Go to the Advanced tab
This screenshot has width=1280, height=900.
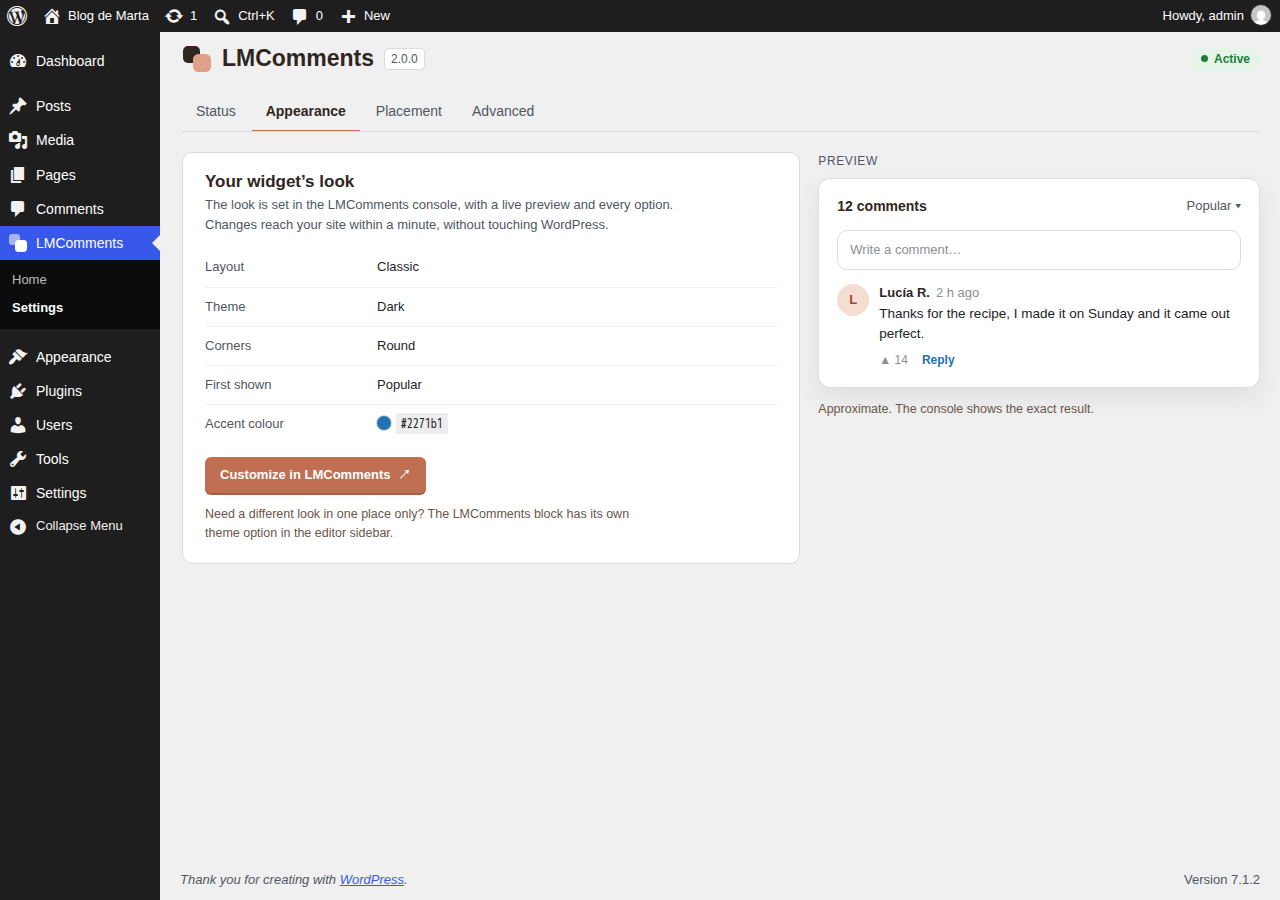click(503, 111)
